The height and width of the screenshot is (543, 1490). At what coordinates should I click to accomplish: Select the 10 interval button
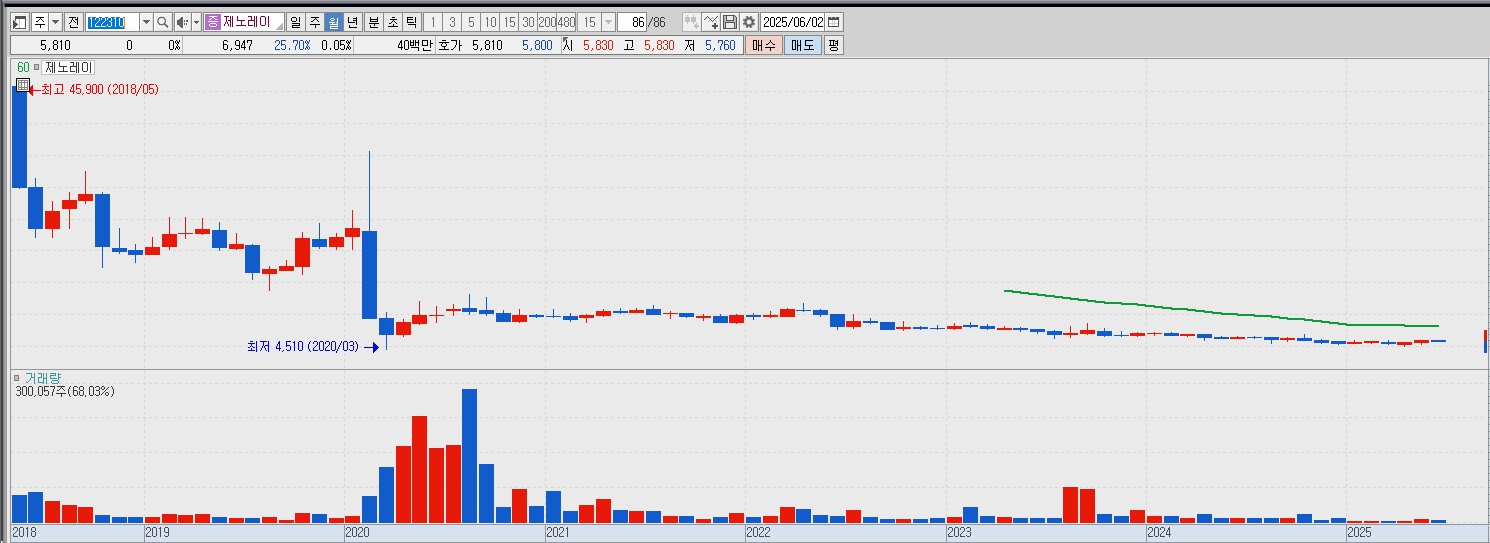click(489, 22)
